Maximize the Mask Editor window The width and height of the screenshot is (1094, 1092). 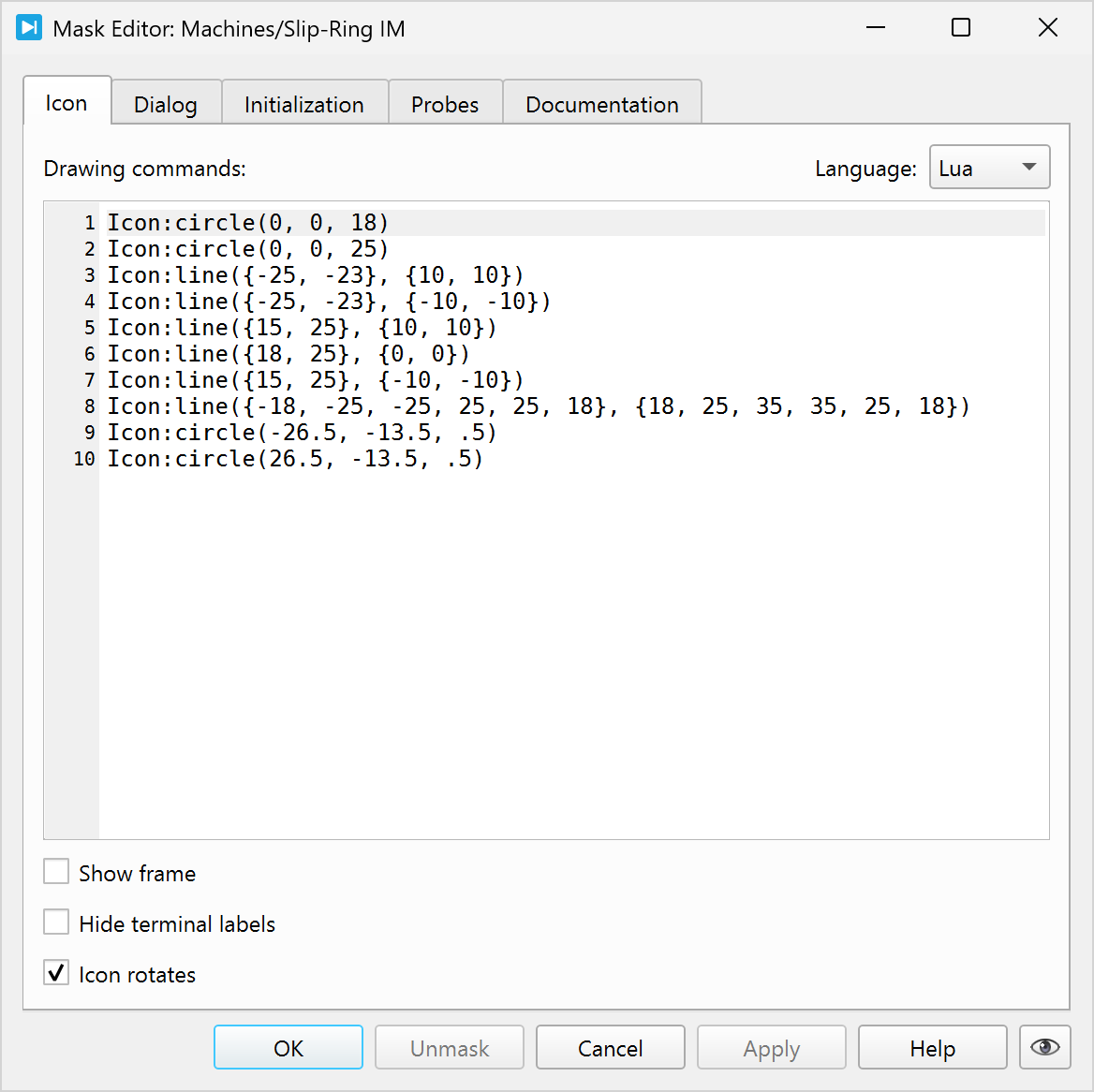(x=960, y=28)
